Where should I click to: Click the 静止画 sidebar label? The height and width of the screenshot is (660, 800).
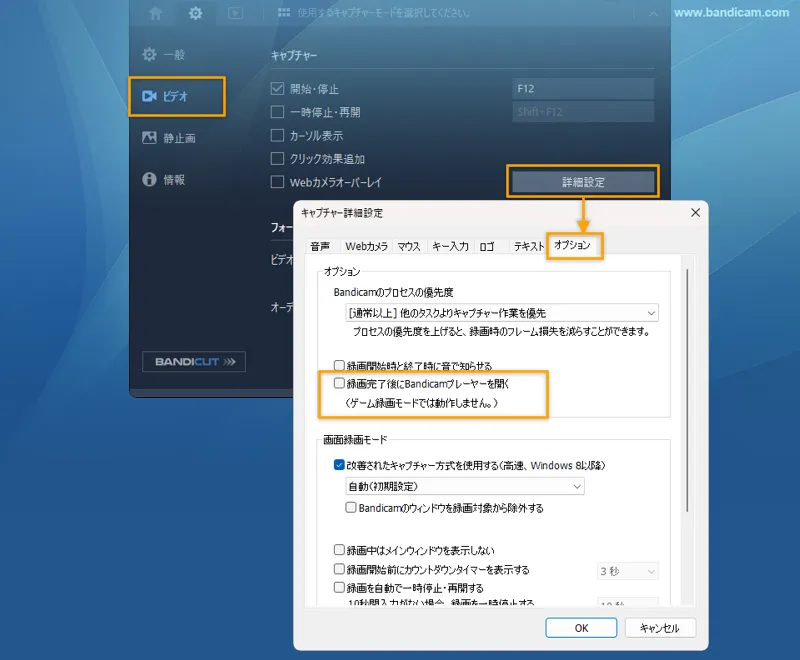180,138
